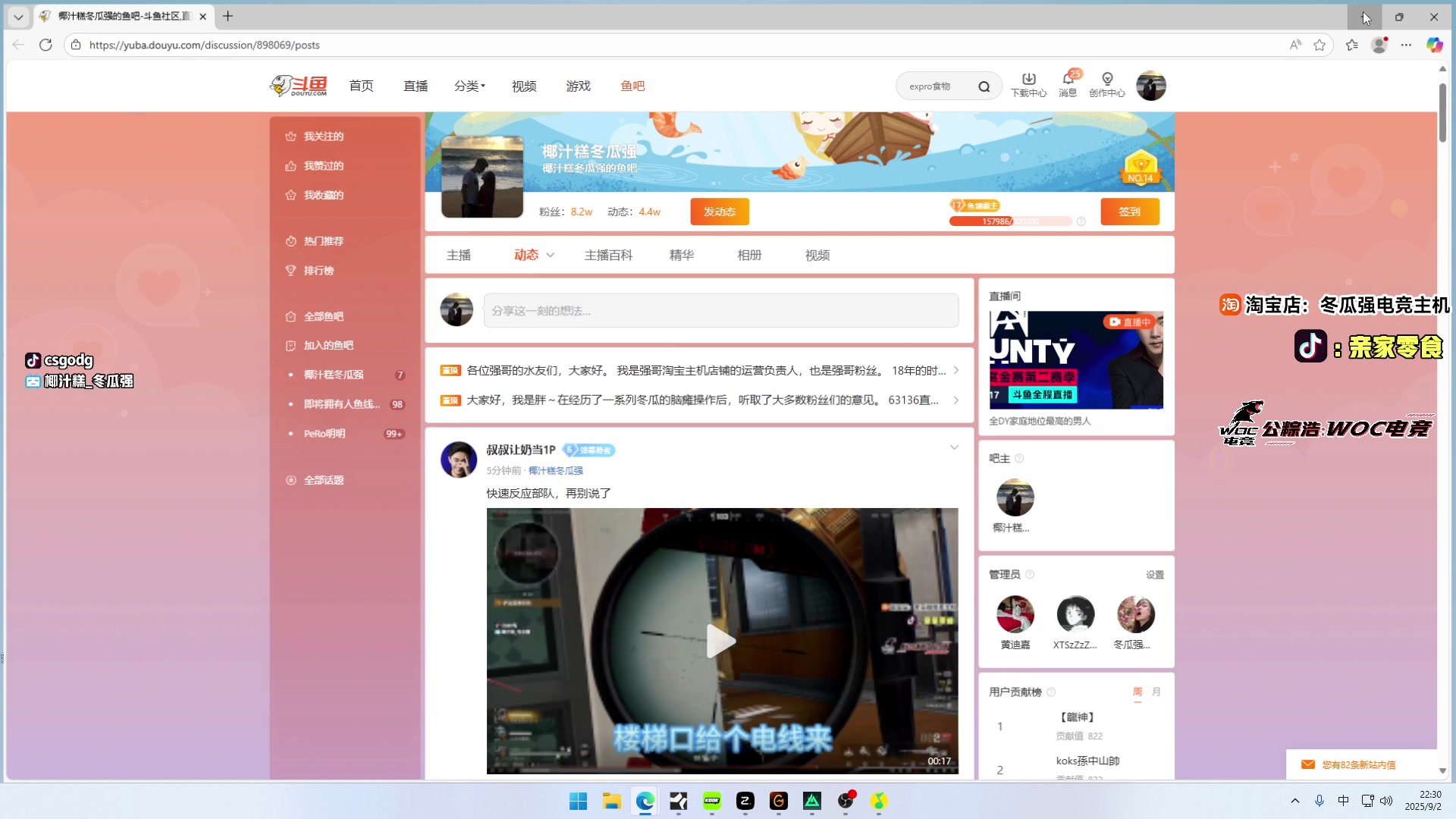Image resolution: width=1456 pixels, height=819 pixels.
Task: Show hidden tray icons chevron
Action: pos(1295,801)
